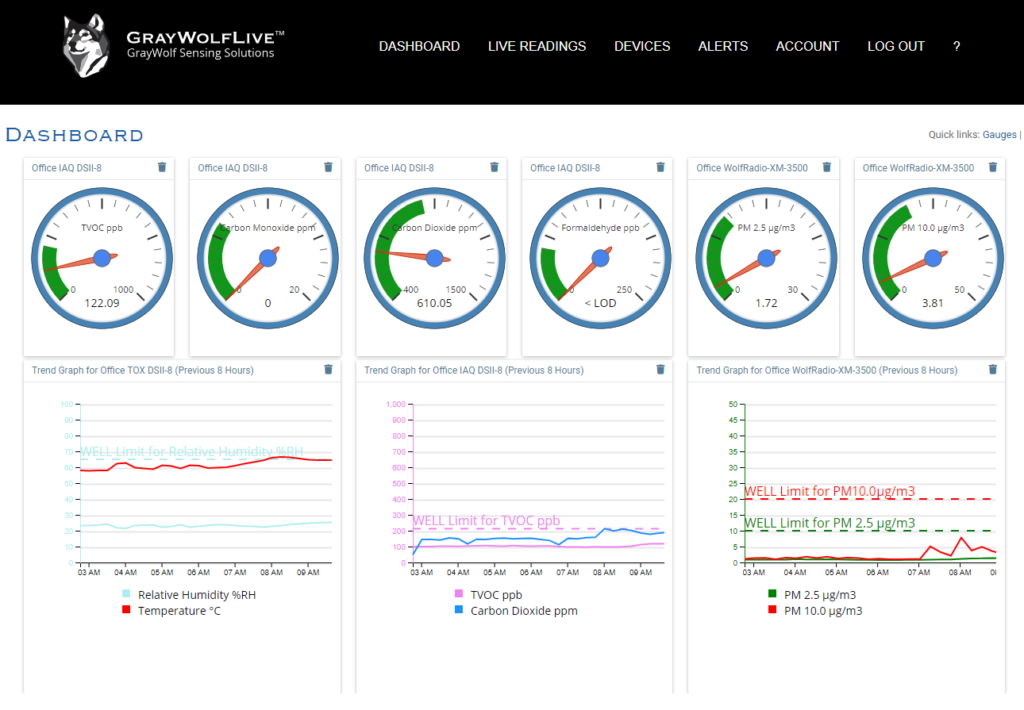
Task: Delete the WolfRadio-XM-3500 trend graph
Action: pos(992,369)
